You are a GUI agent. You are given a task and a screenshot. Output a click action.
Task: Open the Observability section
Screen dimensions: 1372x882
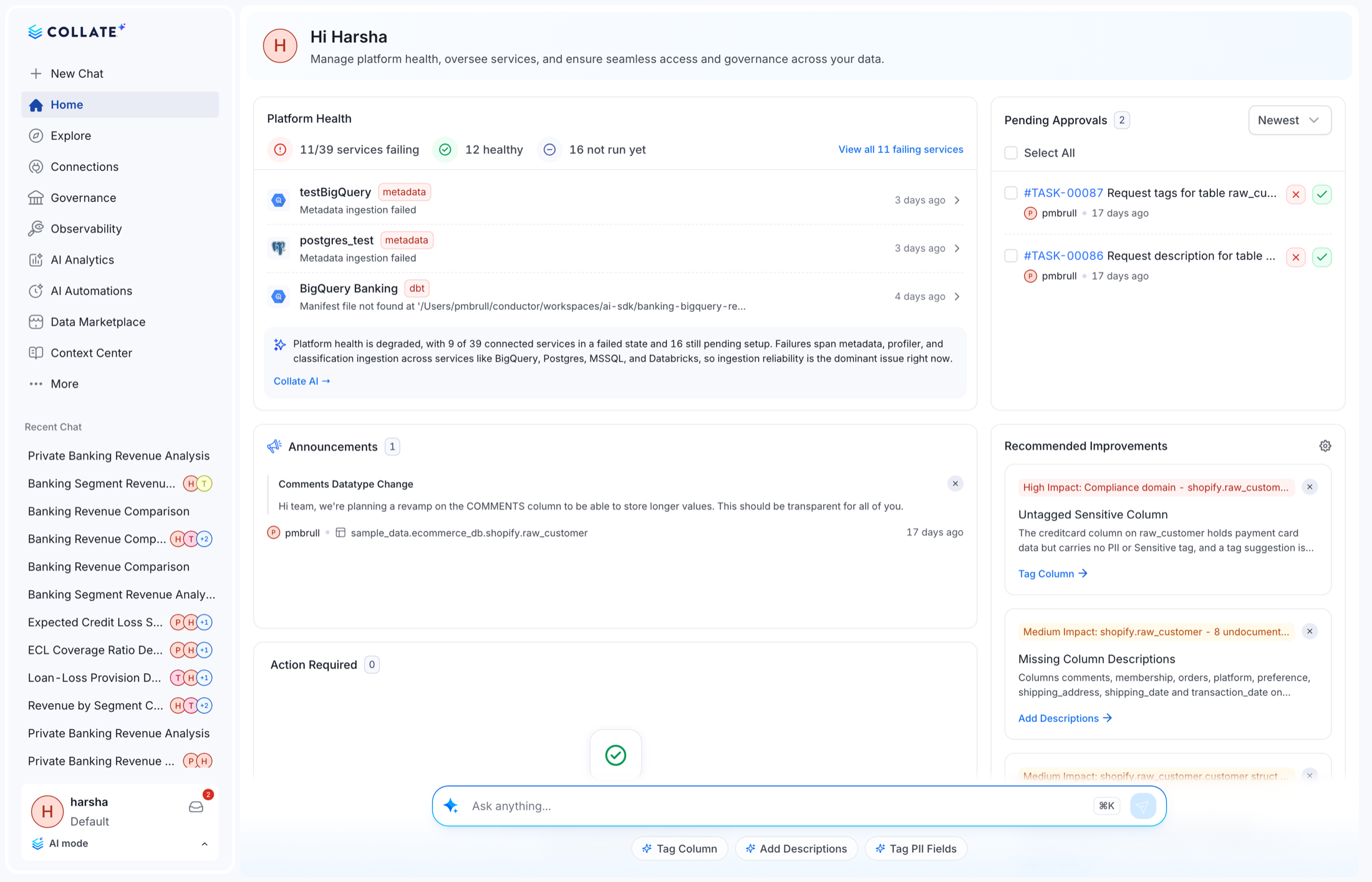click(120, 229)
